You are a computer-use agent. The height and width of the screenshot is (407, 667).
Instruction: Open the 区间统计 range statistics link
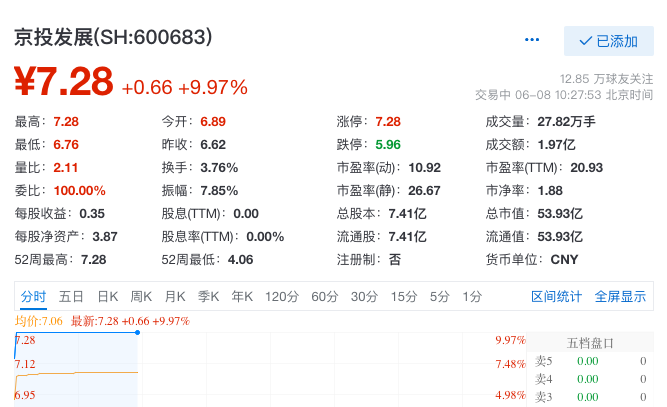(556, 296)
